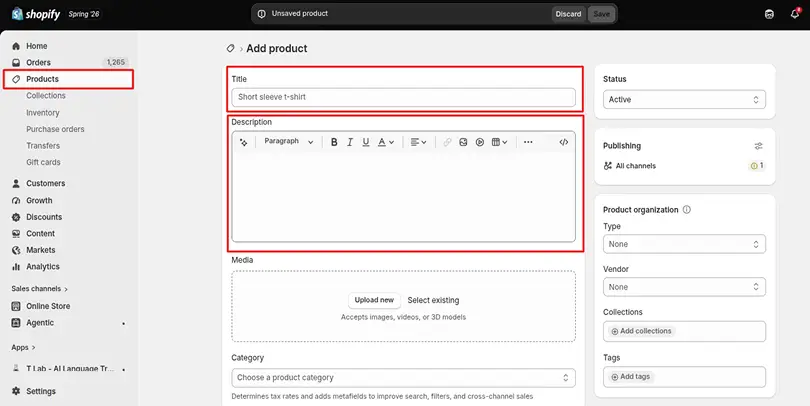Open the Vendor dropdown
This screenshot has height=406, width=810.
click(684, 287)
